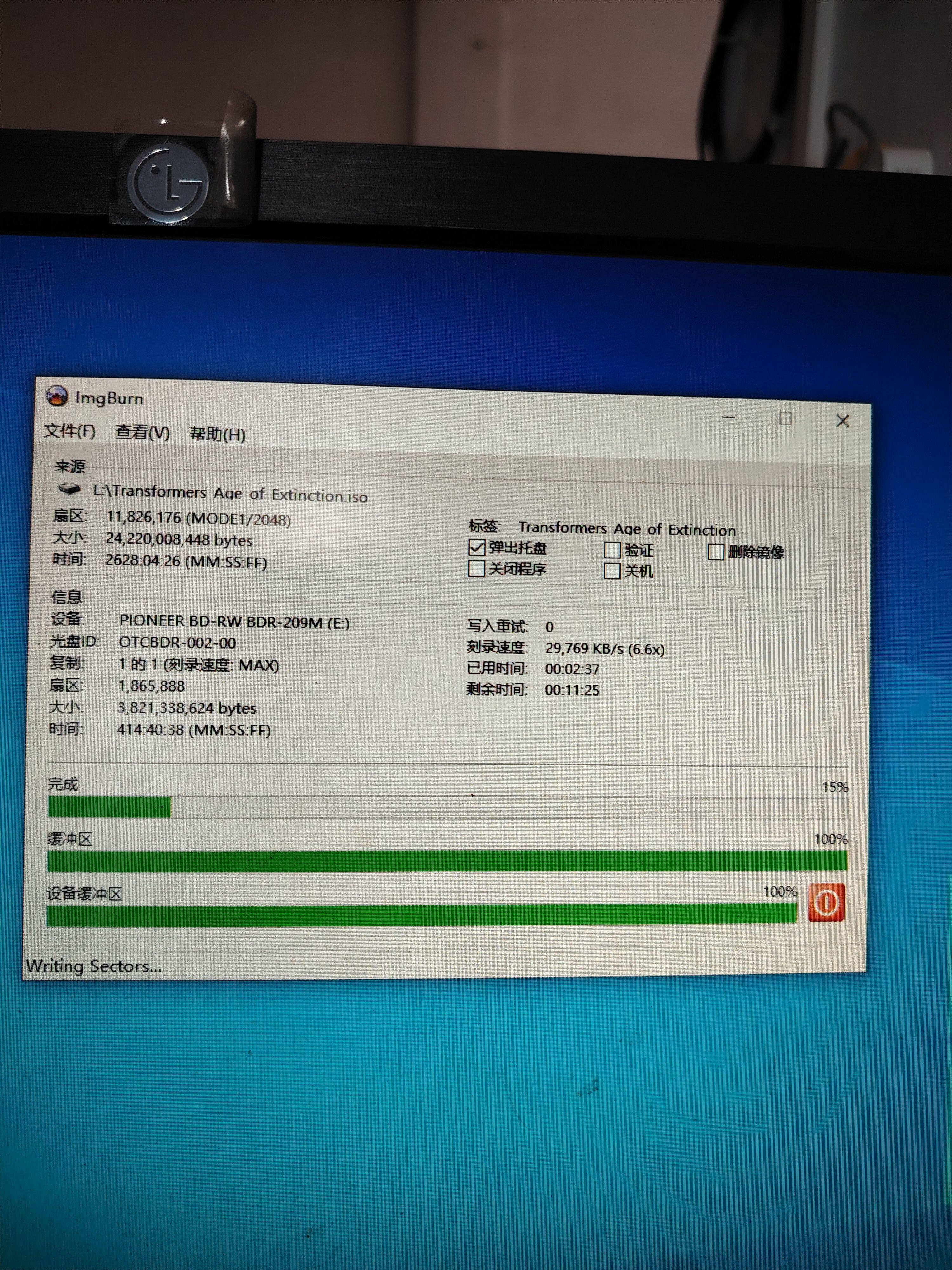This screenshot has width=952, height=1270.
Task: Click written sectors value 1,865,888
Action: point(151,686)
